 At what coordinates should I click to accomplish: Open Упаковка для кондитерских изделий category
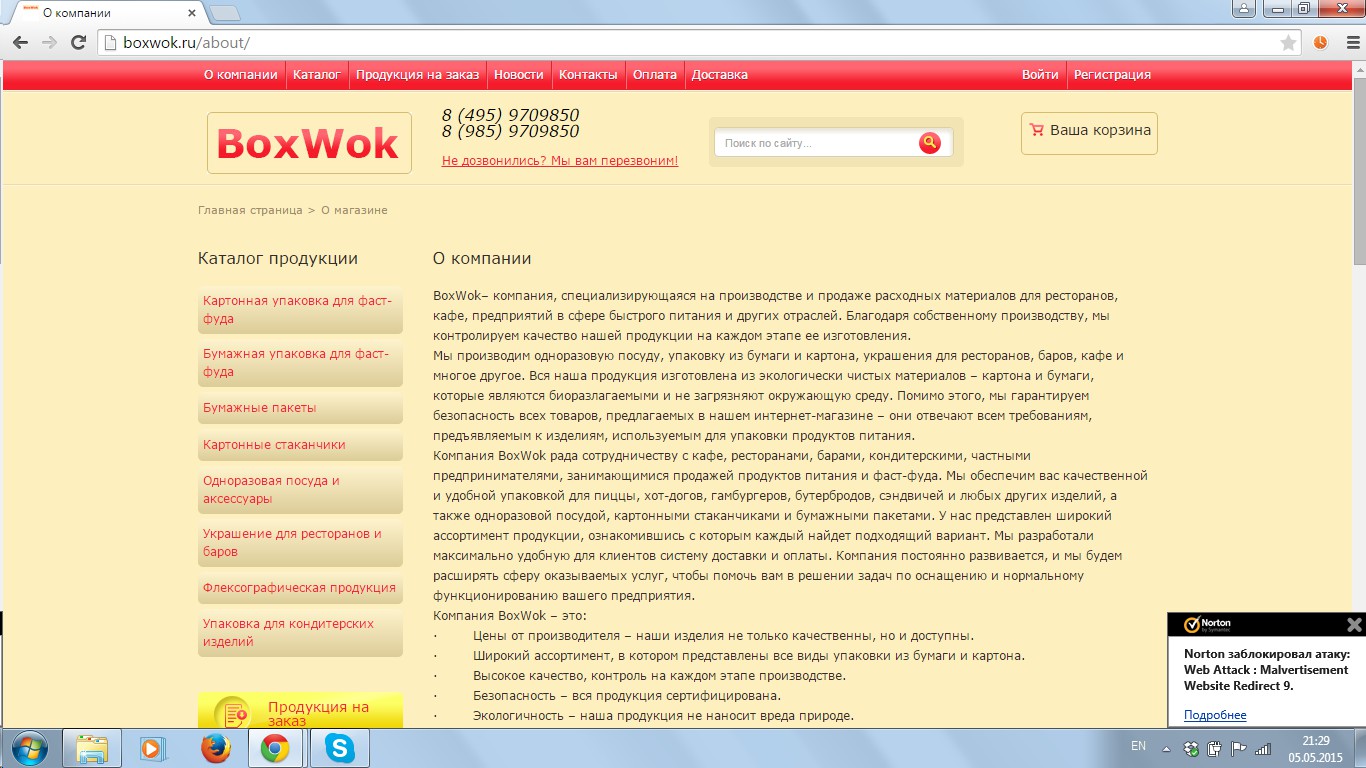[300, 633]
